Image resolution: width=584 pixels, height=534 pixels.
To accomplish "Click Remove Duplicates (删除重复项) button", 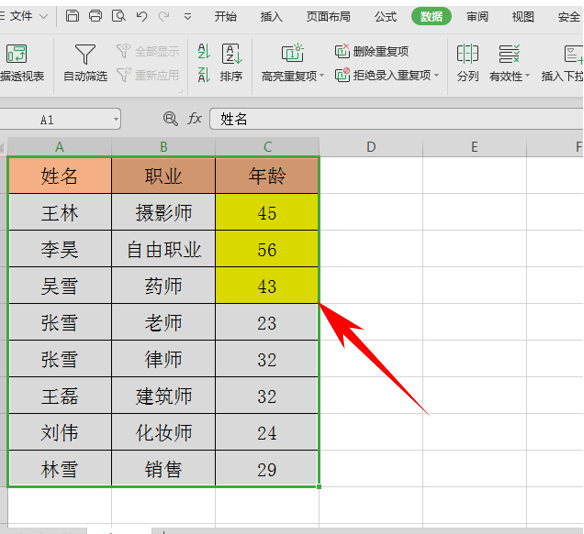I will tap(371, 51).
